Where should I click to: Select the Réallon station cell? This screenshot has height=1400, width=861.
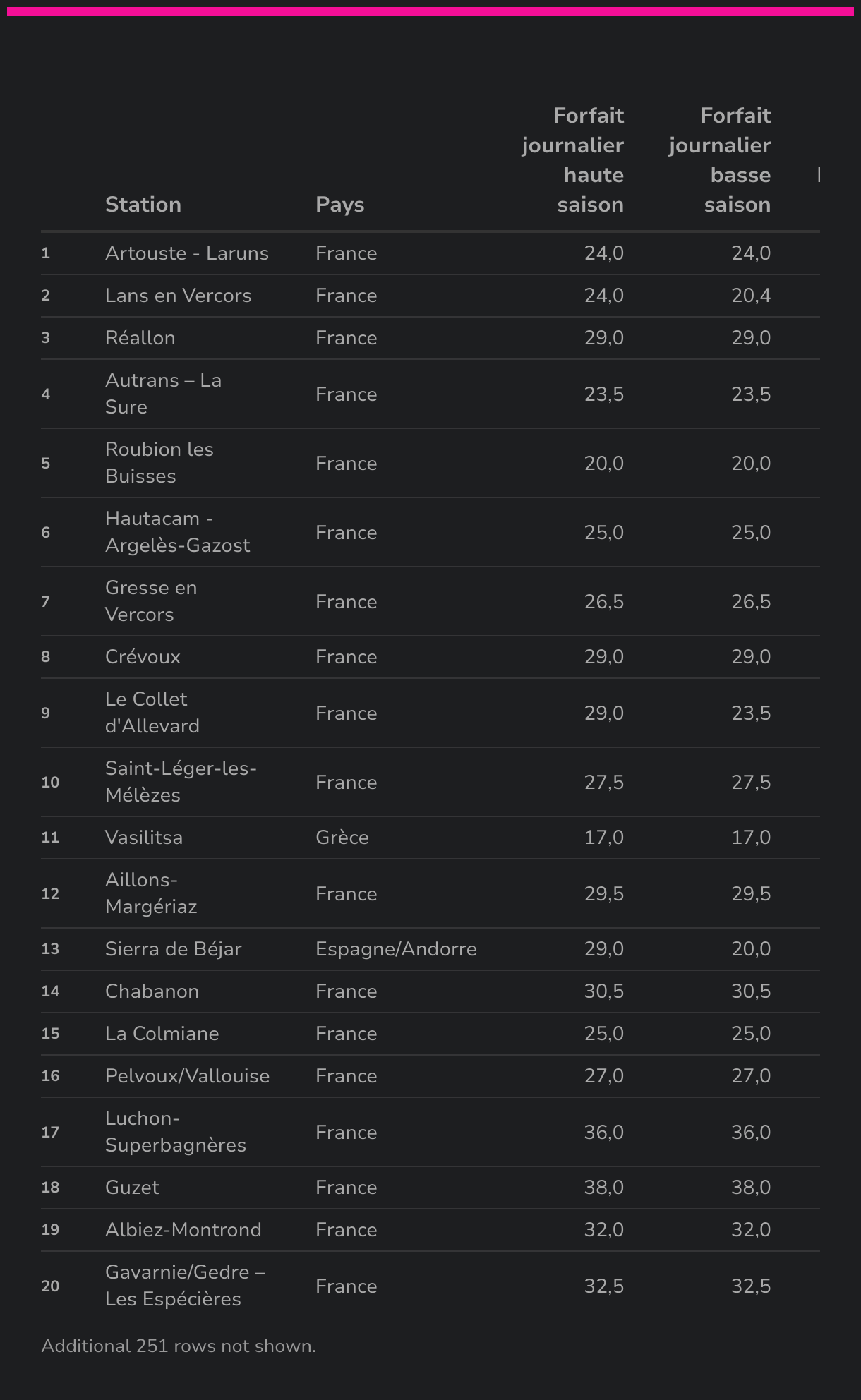[x=140, y=338]
